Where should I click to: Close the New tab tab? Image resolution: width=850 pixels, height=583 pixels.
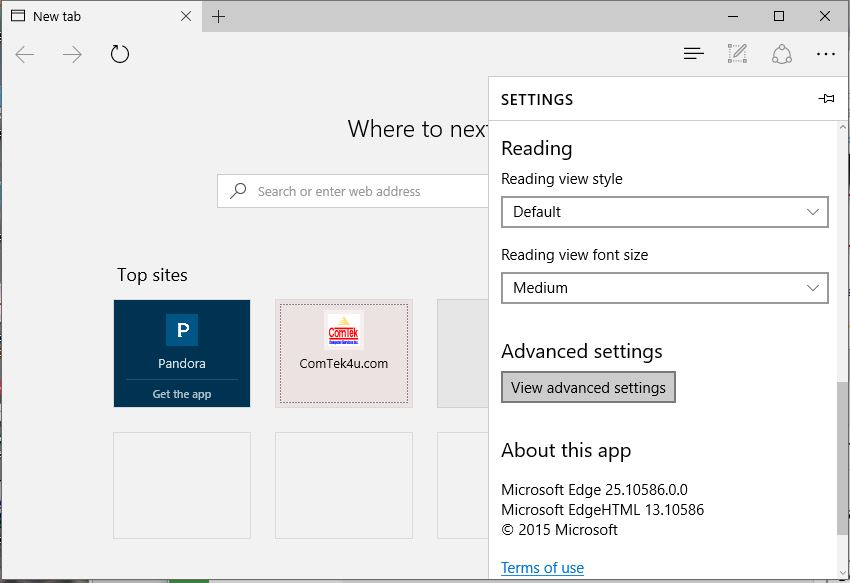pyautogui.click(x=186, y=16)
